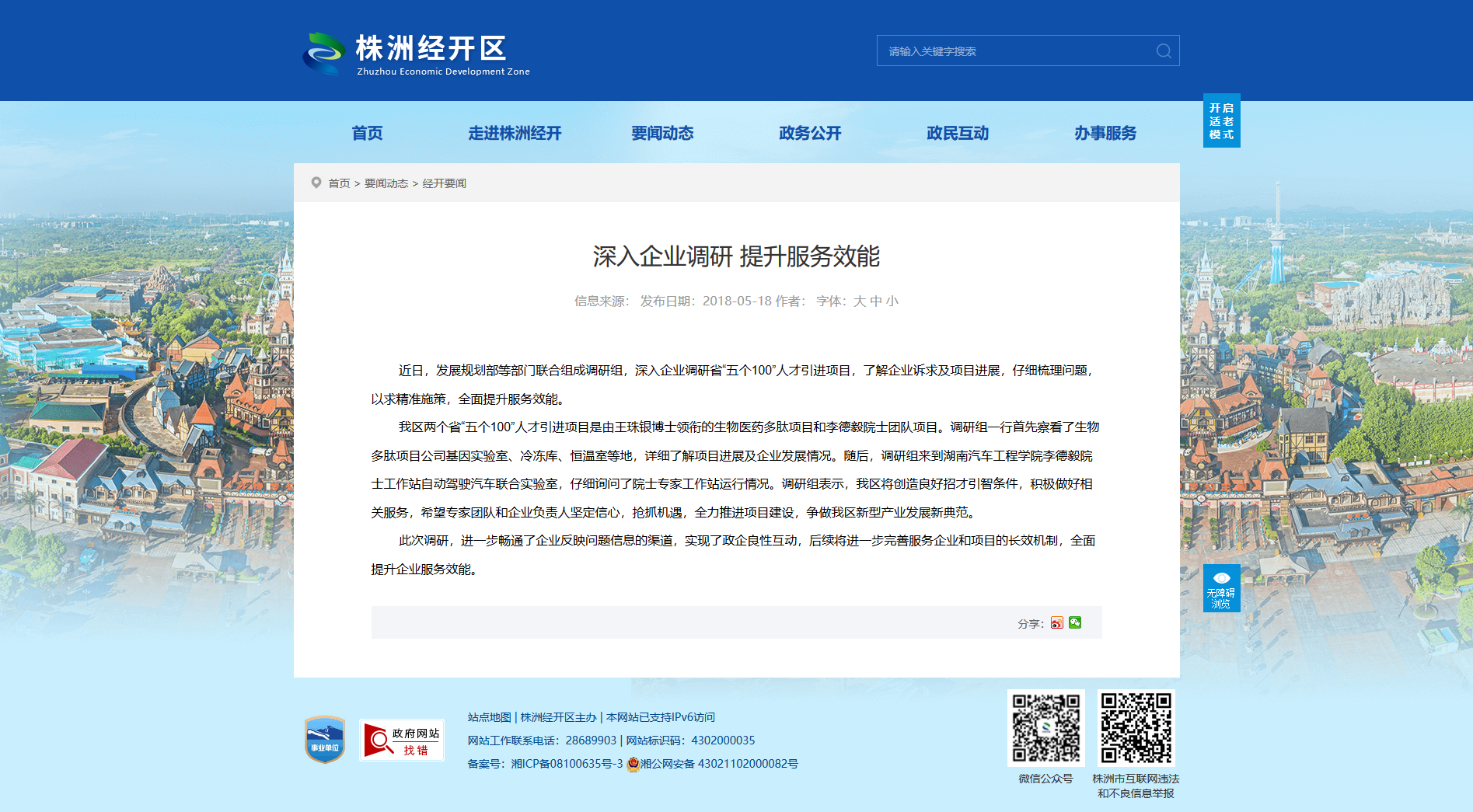Open the 办事服务 menu
1473x812 pixels.
point(1105,133)
